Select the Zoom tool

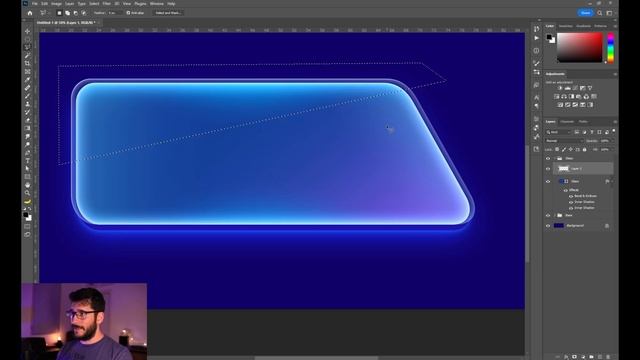click(27, 193)
